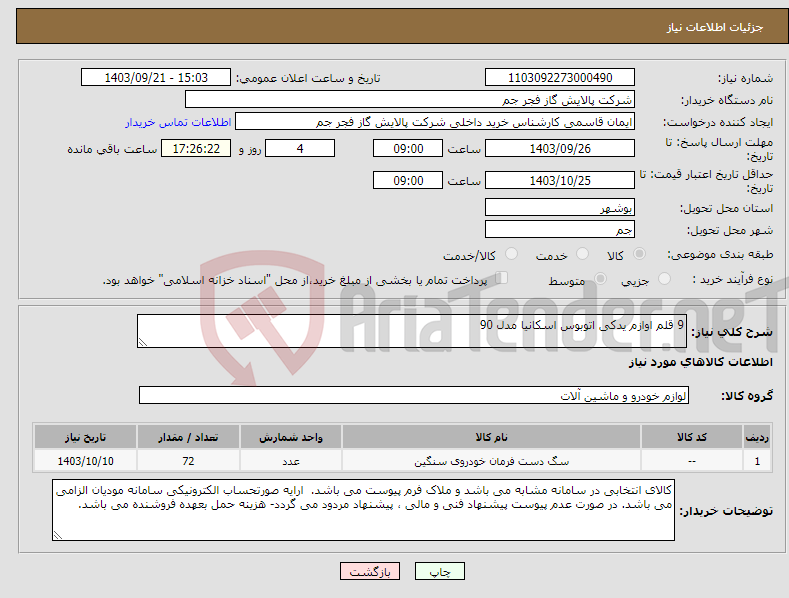Click the need date cell 1403/10/10
789x598 pixels.
coord(86,461)
